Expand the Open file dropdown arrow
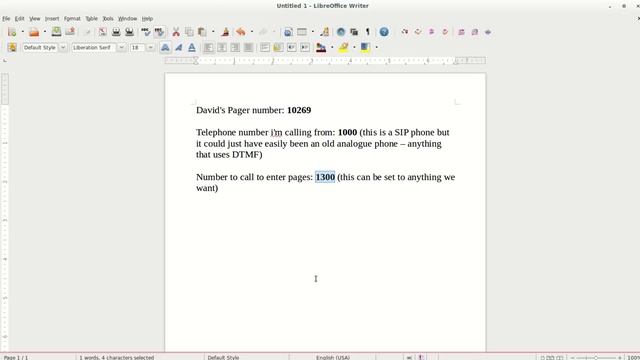 click(x=45, y=32)
